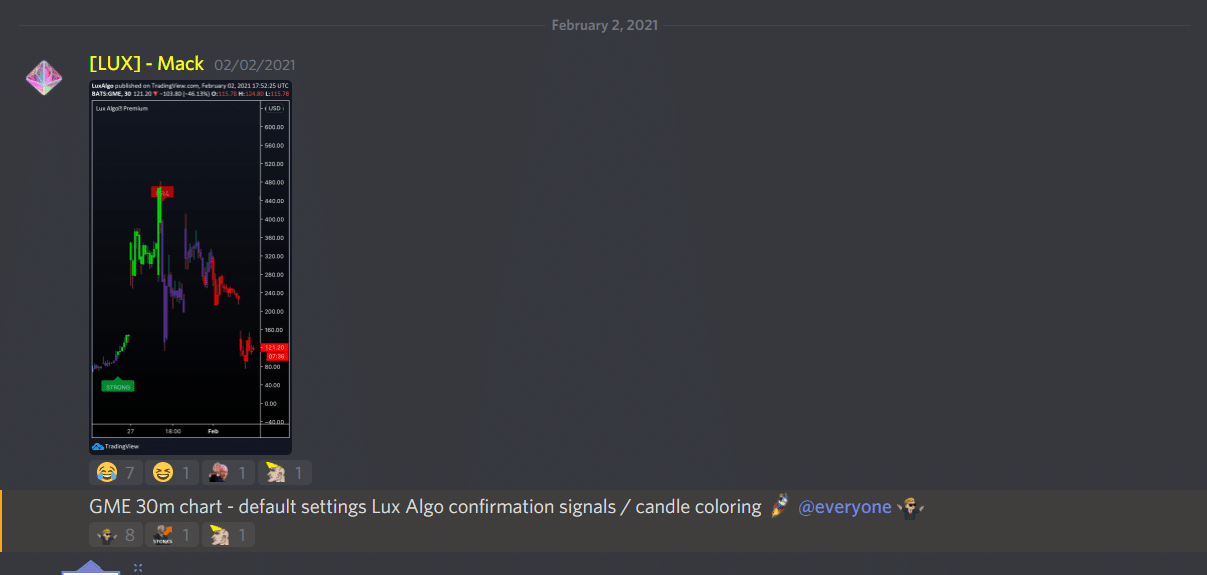The height and width of the screenshot is (575, 1207).
Task: Click the February 2, 2021 date divider
Action: click(604, 25)
